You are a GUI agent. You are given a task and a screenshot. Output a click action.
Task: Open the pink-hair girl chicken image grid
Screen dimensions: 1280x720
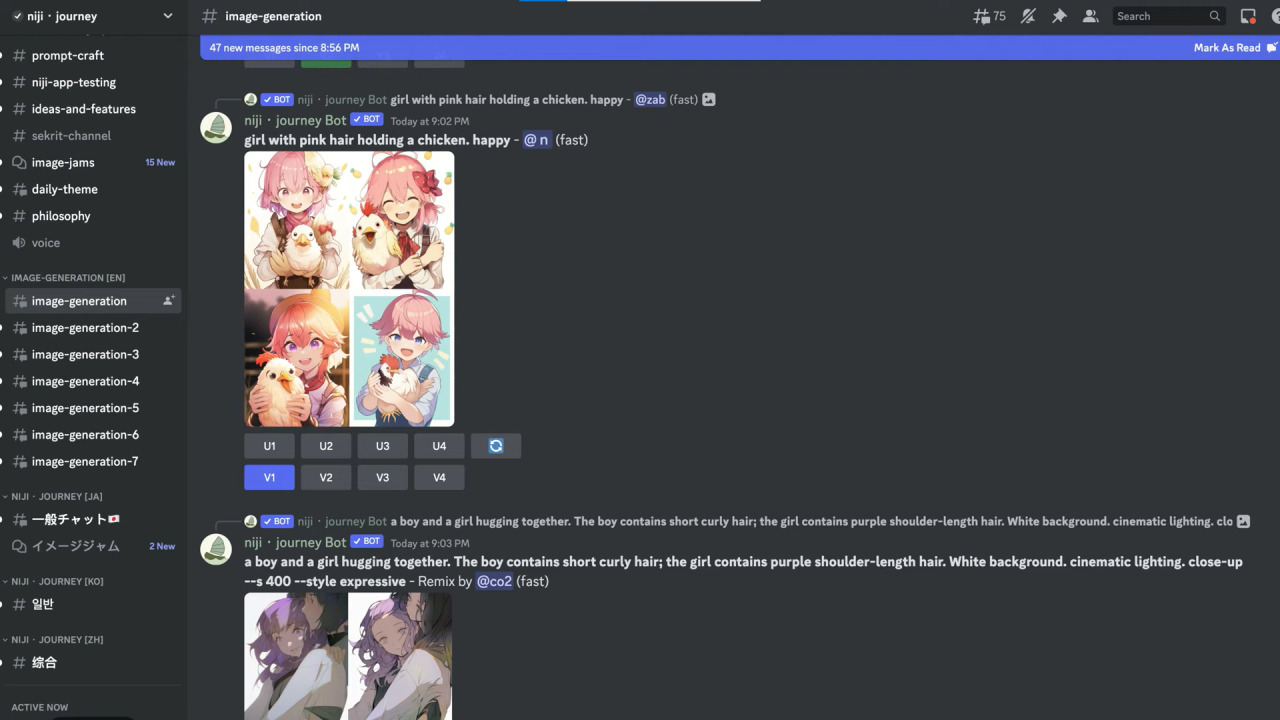tap(349, 289)
